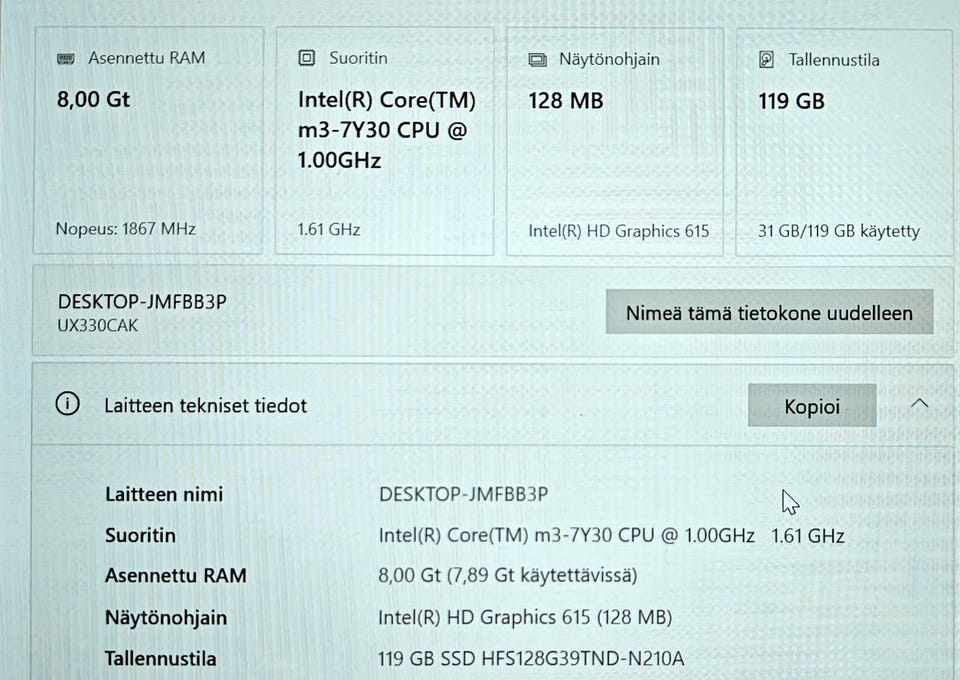The height and width of the screenshot is (680, 960).
Task: Click the Näytönohjain label in details list
Action: (x=166, y=618)
